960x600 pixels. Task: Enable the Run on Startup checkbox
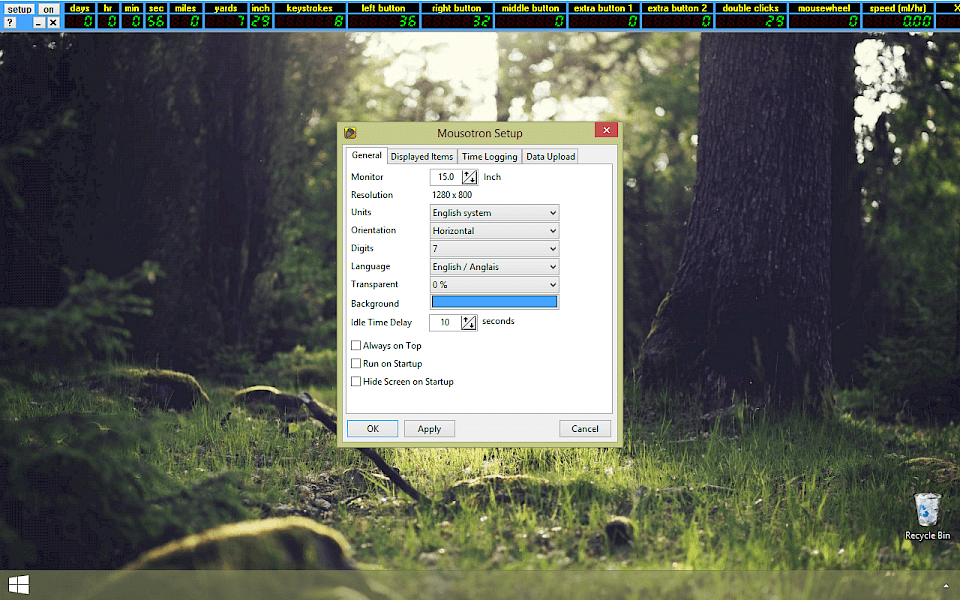[356, 363]
